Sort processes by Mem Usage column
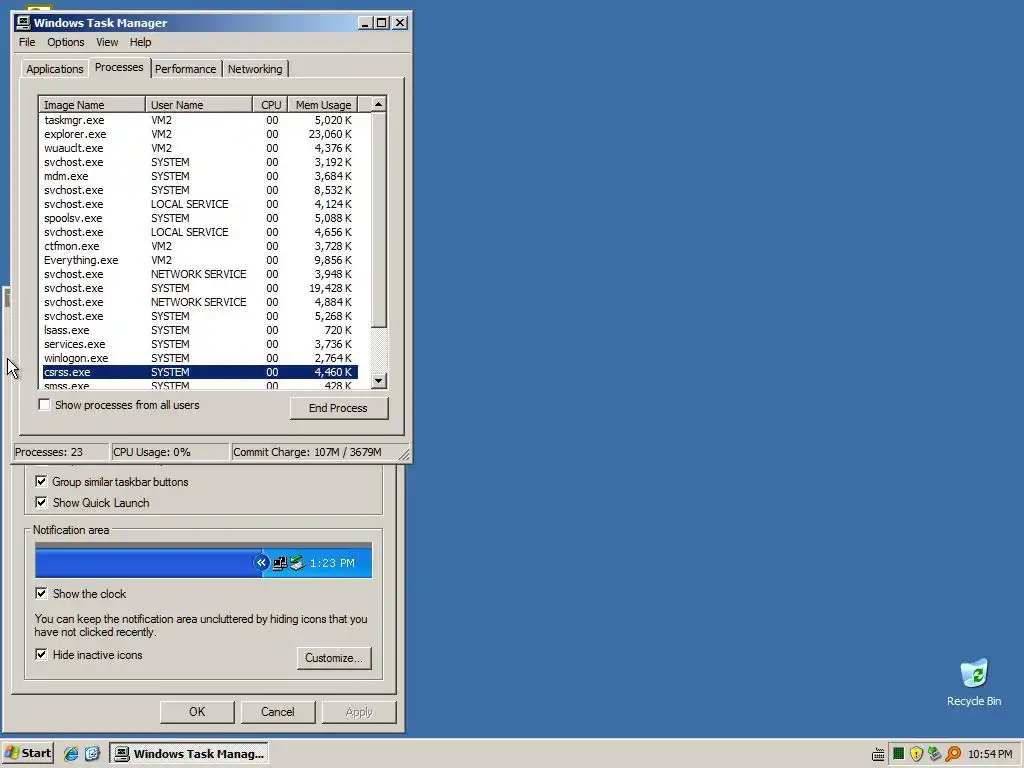 point(323,104)
